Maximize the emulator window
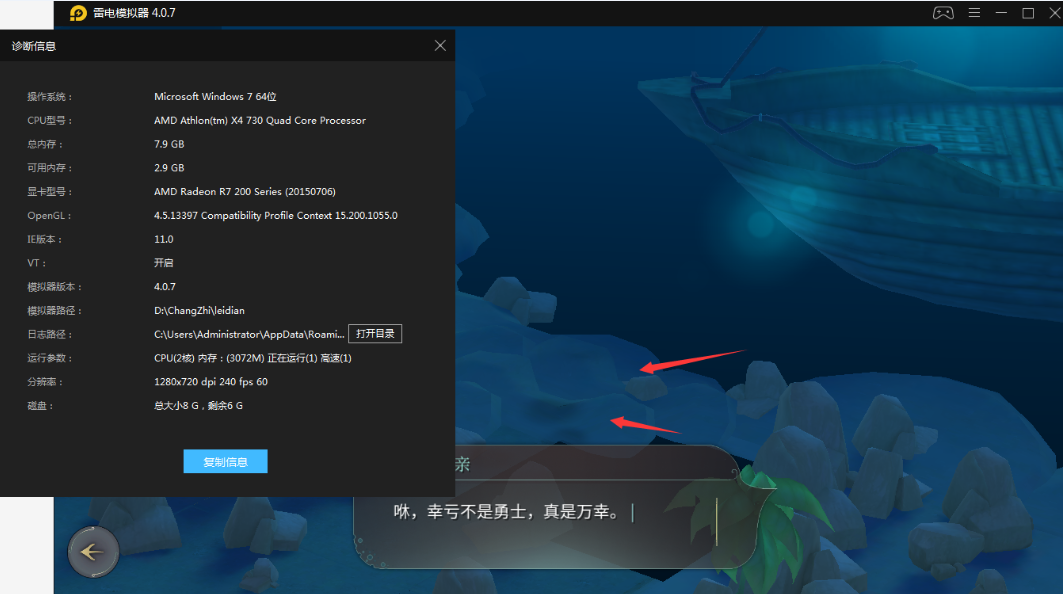Screen dimensions: 1063x594 tap(1027, 13)
